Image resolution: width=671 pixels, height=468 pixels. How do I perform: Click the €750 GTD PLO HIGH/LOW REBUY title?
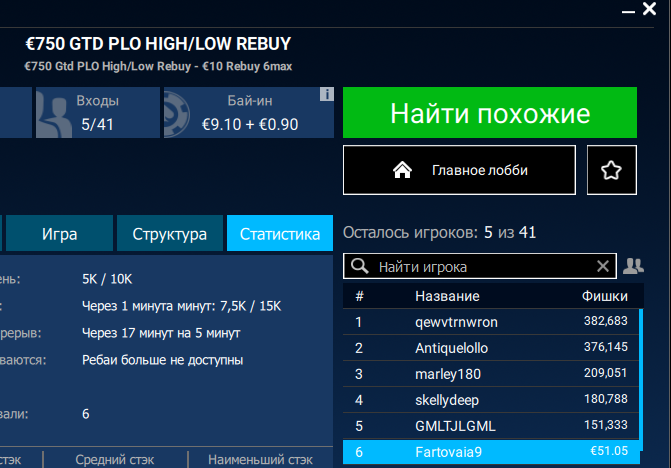tap(158, 44)
